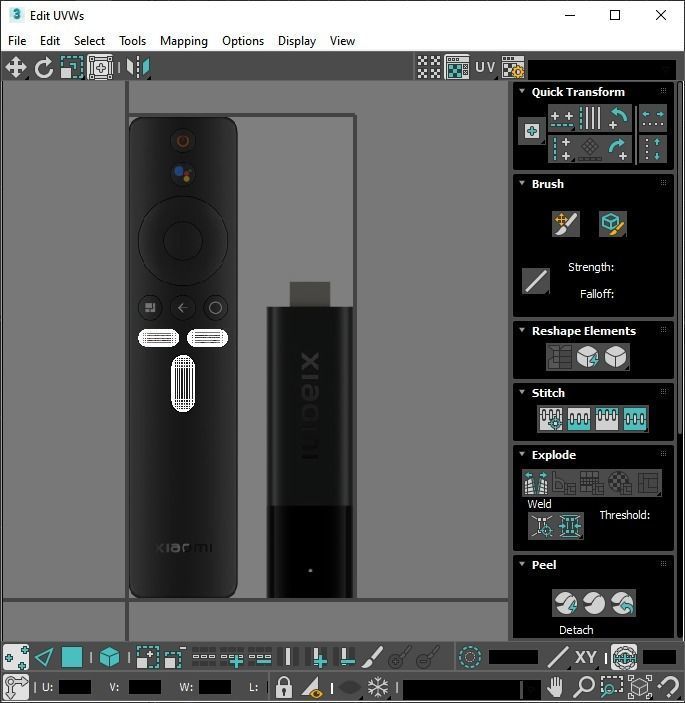This screenshot has height=703, width=685.
Task: Collapse the Brush rollout
Action: point(522,183)
